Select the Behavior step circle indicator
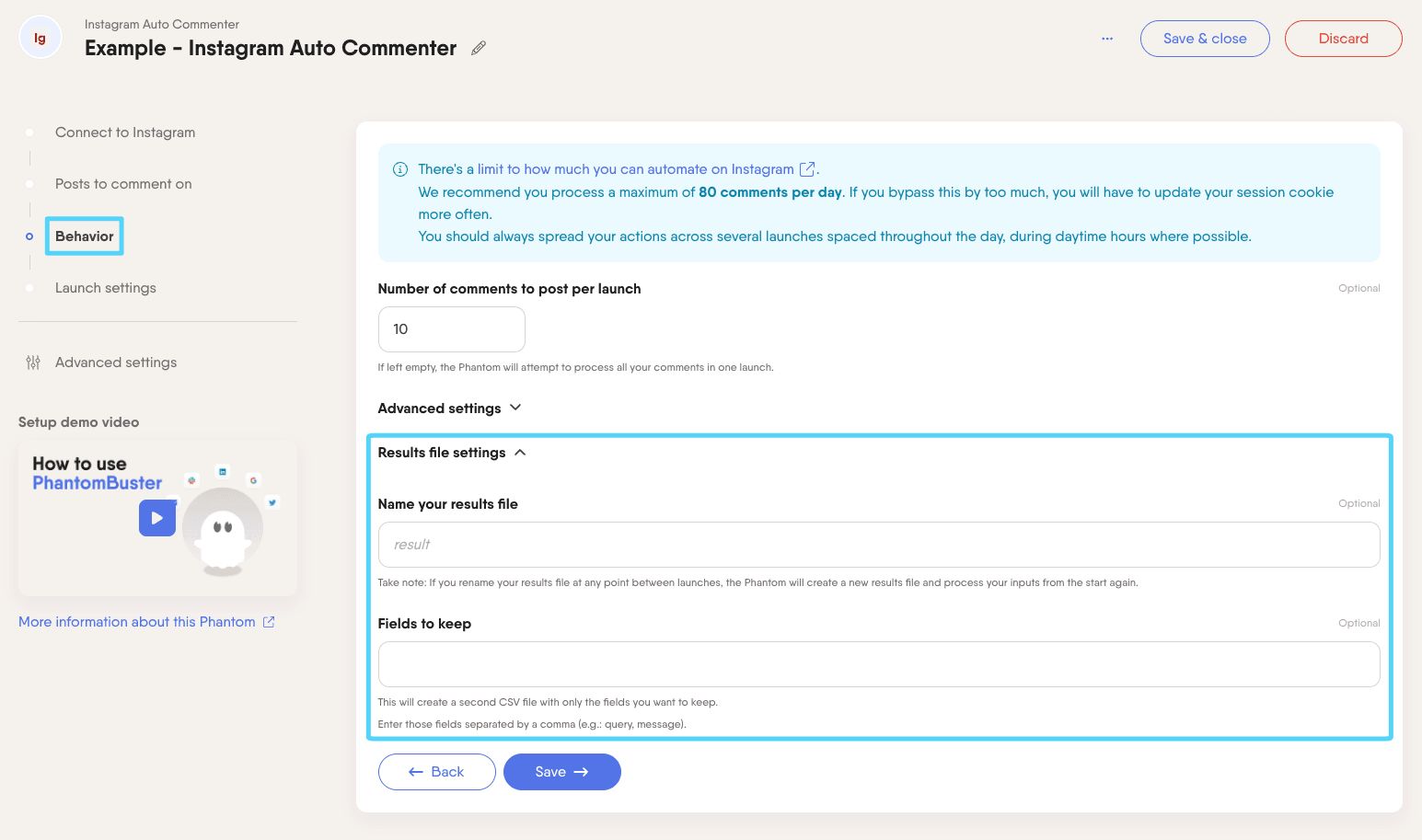Image resolution: width=1422 pixels, height=840 pixels. pyautogui.click(x=29, y=236)
